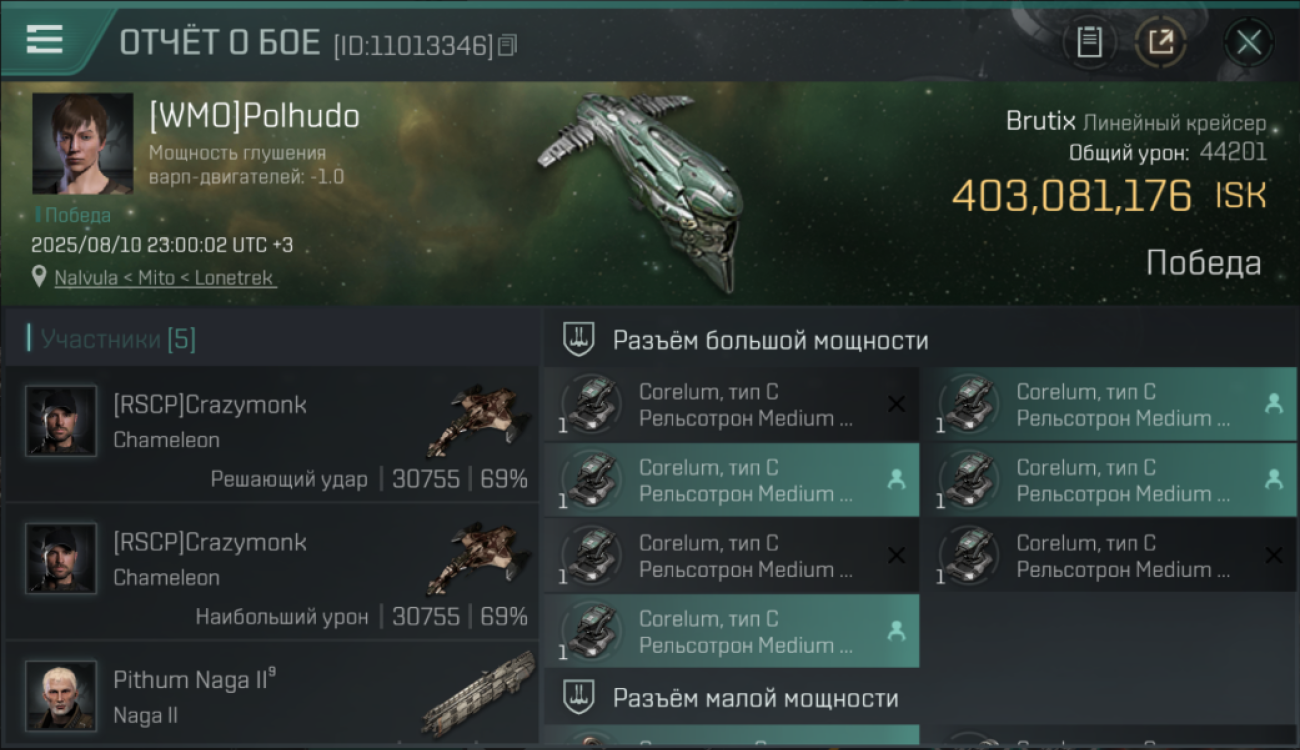
Task: Close the battle report window
Action: coord(1248,42)
